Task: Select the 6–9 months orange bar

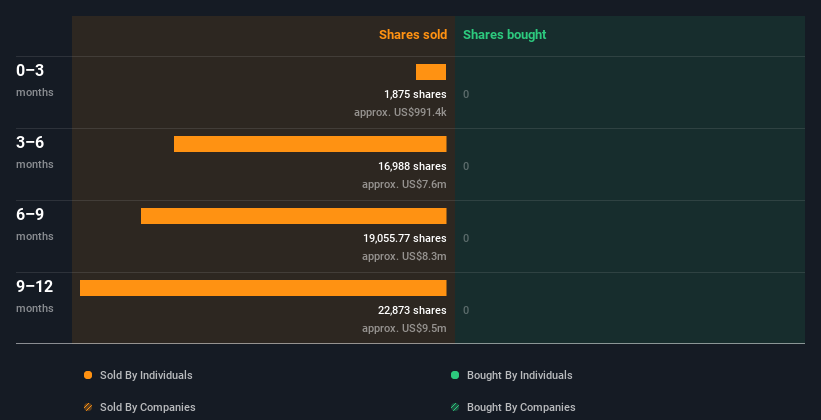Action: pyautogui.click(x=294, y=216)
